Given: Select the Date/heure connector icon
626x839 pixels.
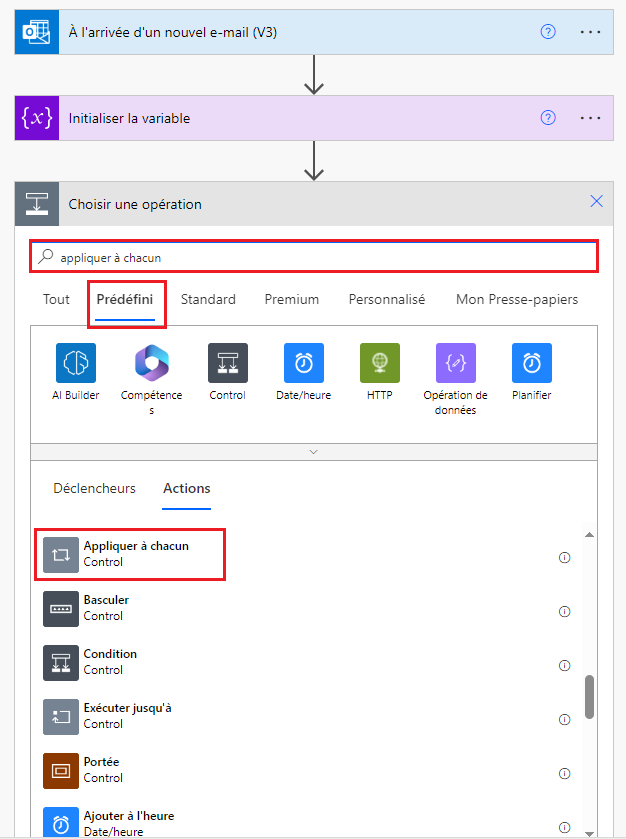Looking at the screenshot, I should click(304, 363).
